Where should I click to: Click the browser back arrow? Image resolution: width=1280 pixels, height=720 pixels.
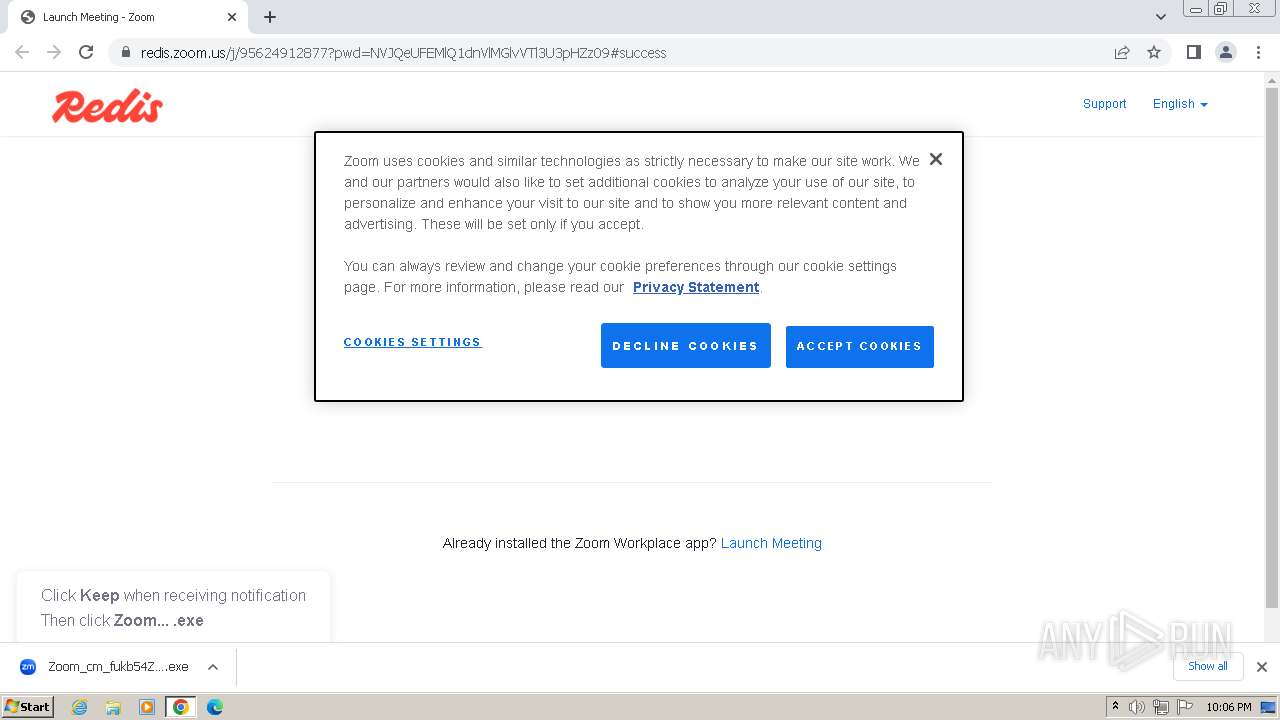(22, 52)
